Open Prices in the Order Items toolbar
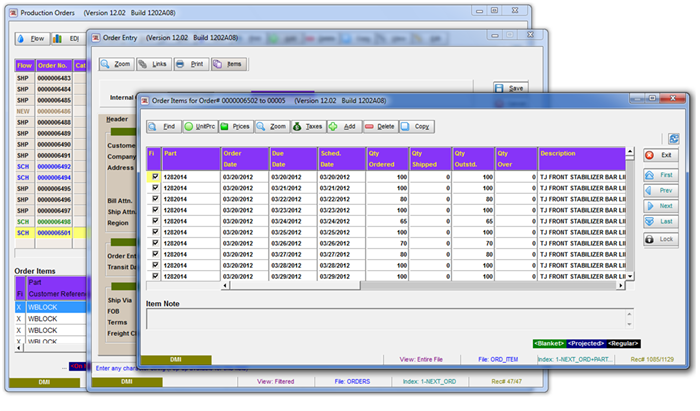The width and height of the screenshot is (700, 411). pyautogui.click(x=236, y=127)
